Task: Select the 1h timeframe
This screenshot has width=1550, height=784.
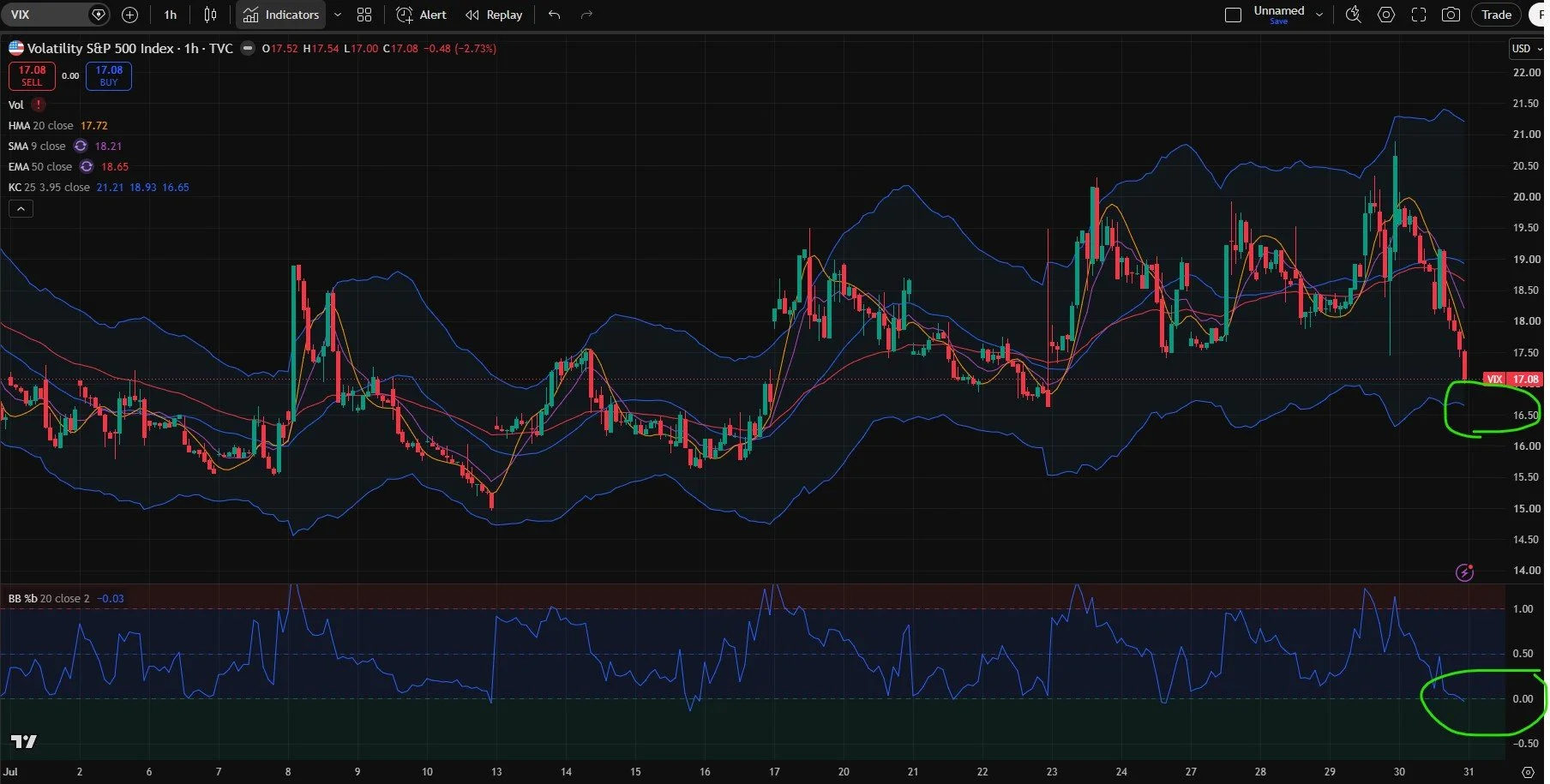Action: point(171,15)
